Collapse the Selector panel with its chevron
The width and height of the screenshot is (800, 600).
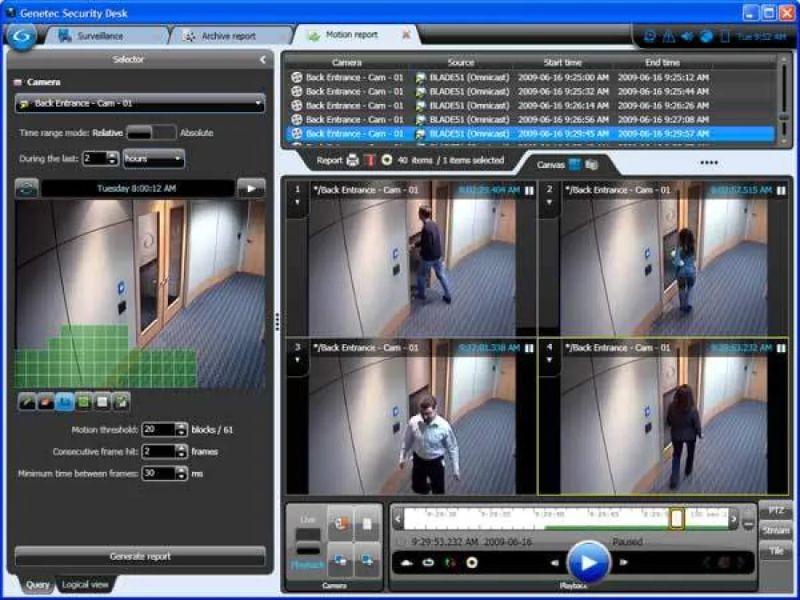[x=264, y=58]
